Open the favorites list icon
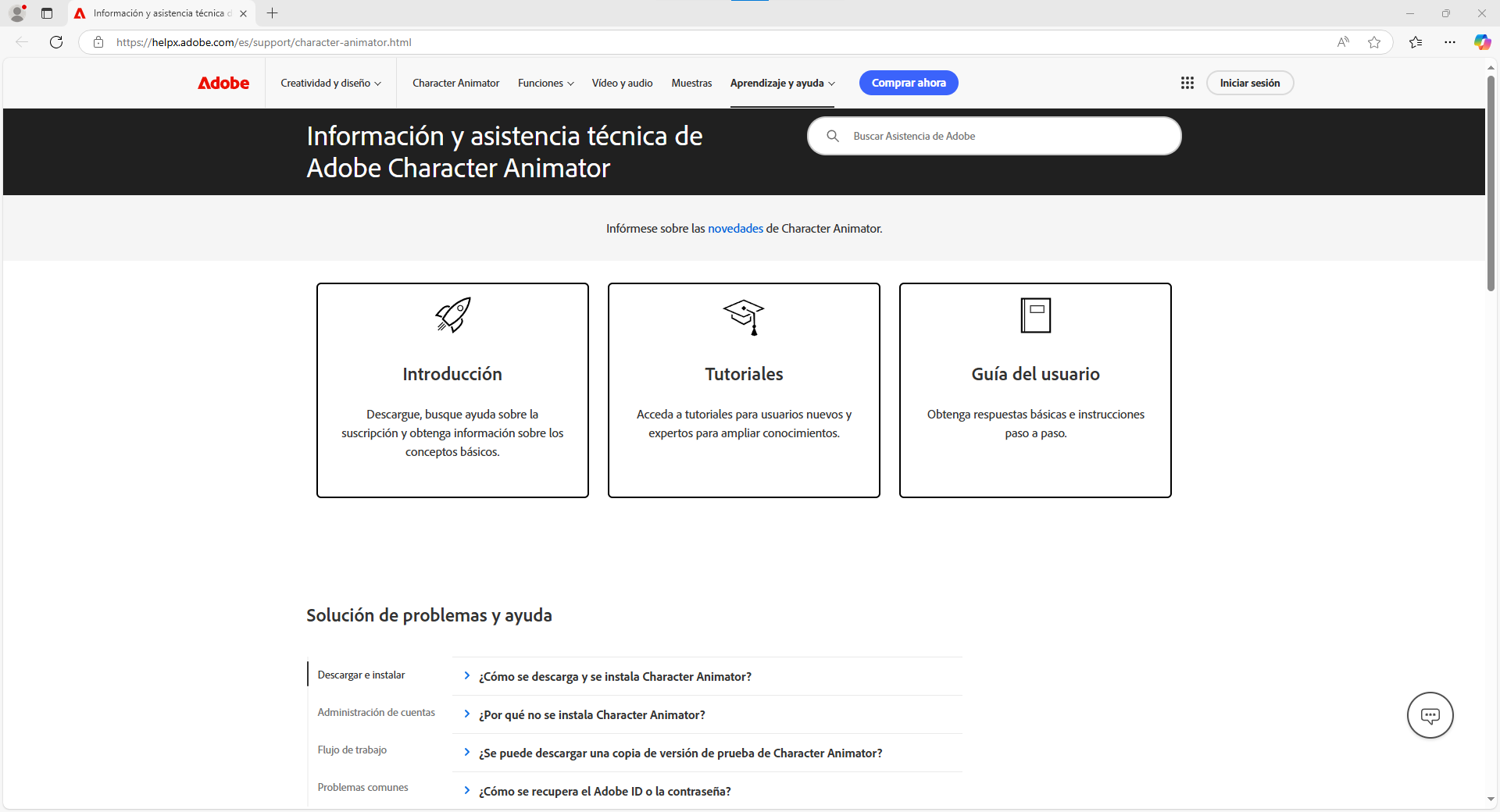Viewport: 1500px width, 812px height. (1416, 42)
